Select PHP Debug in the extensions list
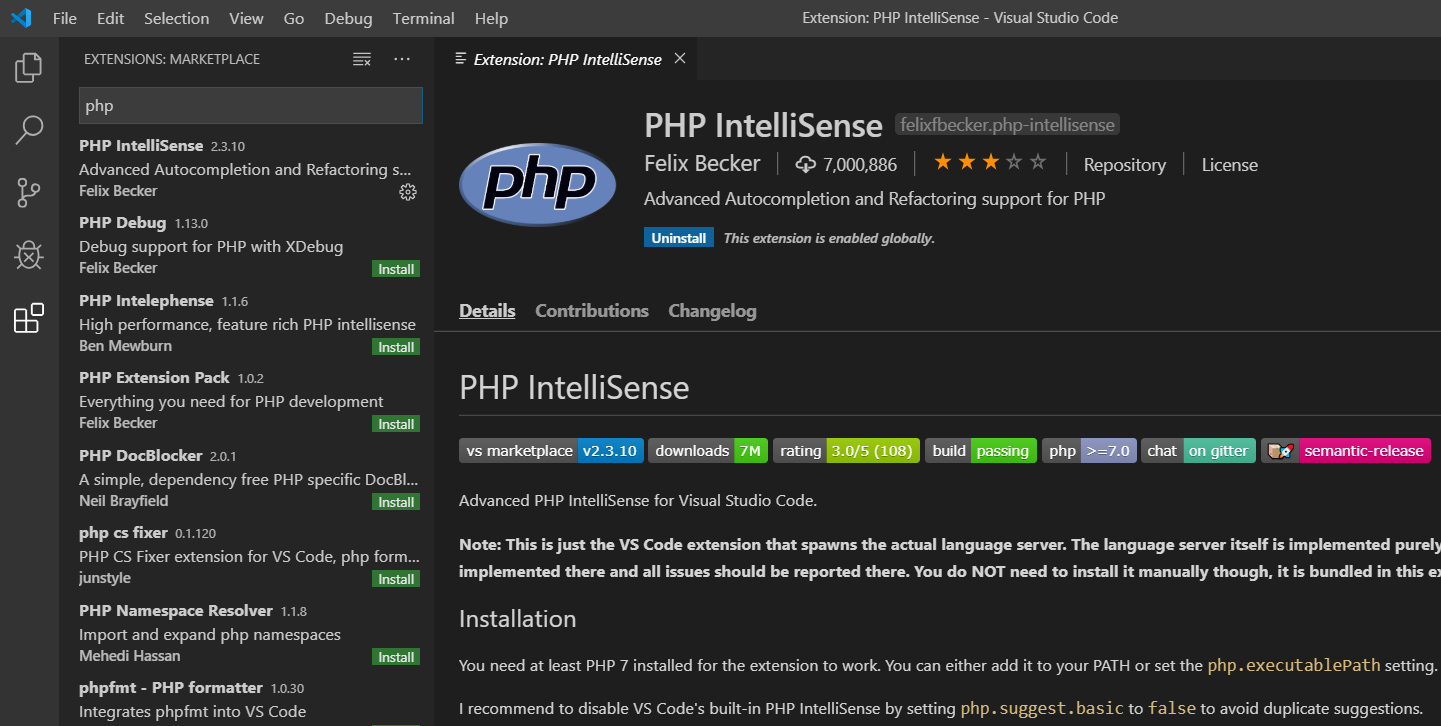 click(247, 246)
